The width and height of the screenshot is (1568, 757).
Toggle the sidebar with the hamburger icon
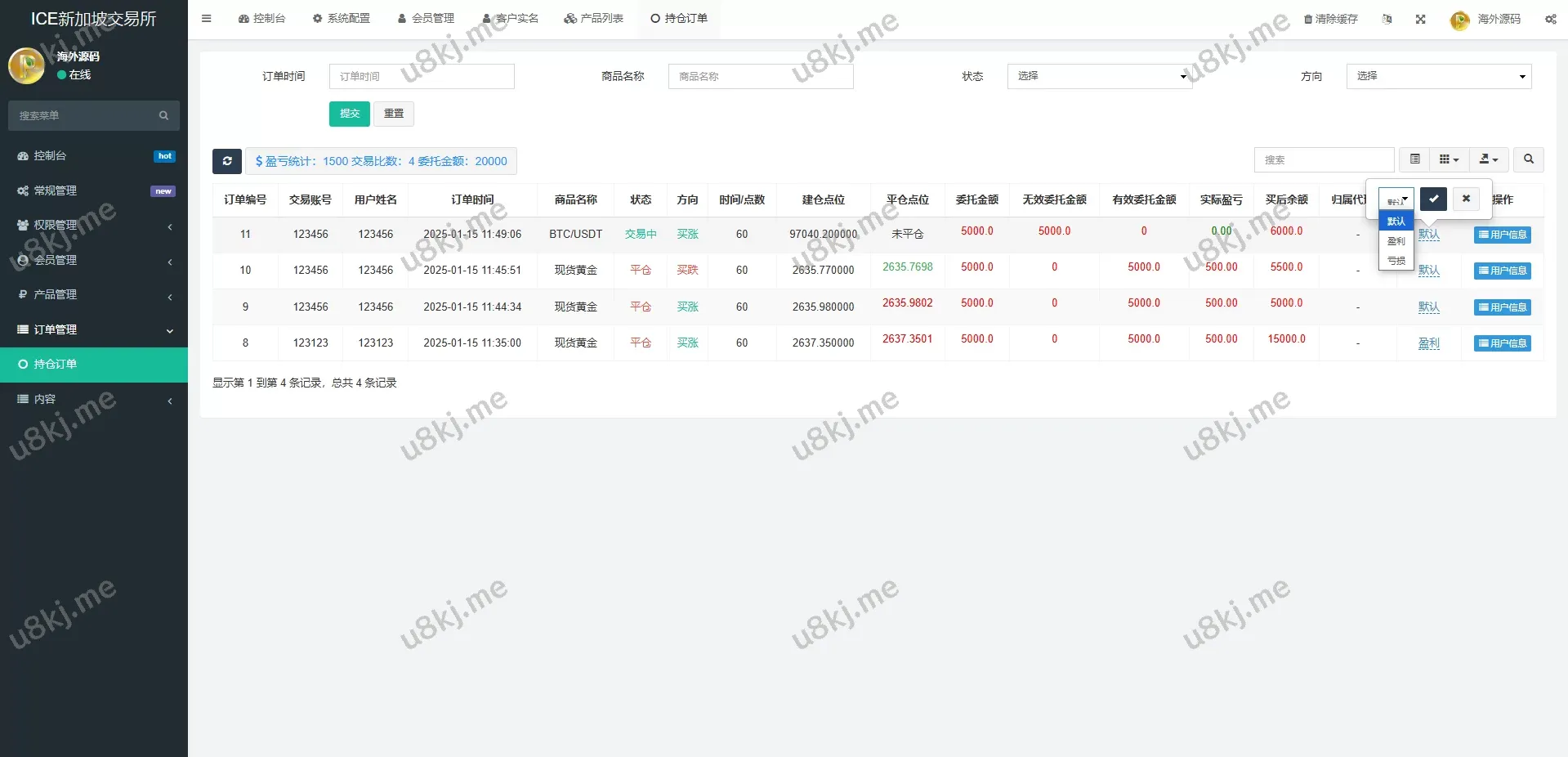207,19
